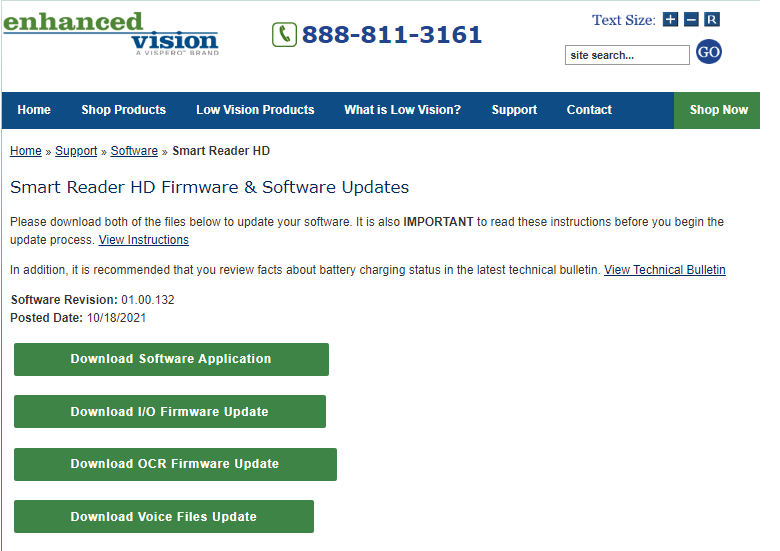Follow the Support breadcrumb link
780x551 pixels.
[x=76, y=151]
